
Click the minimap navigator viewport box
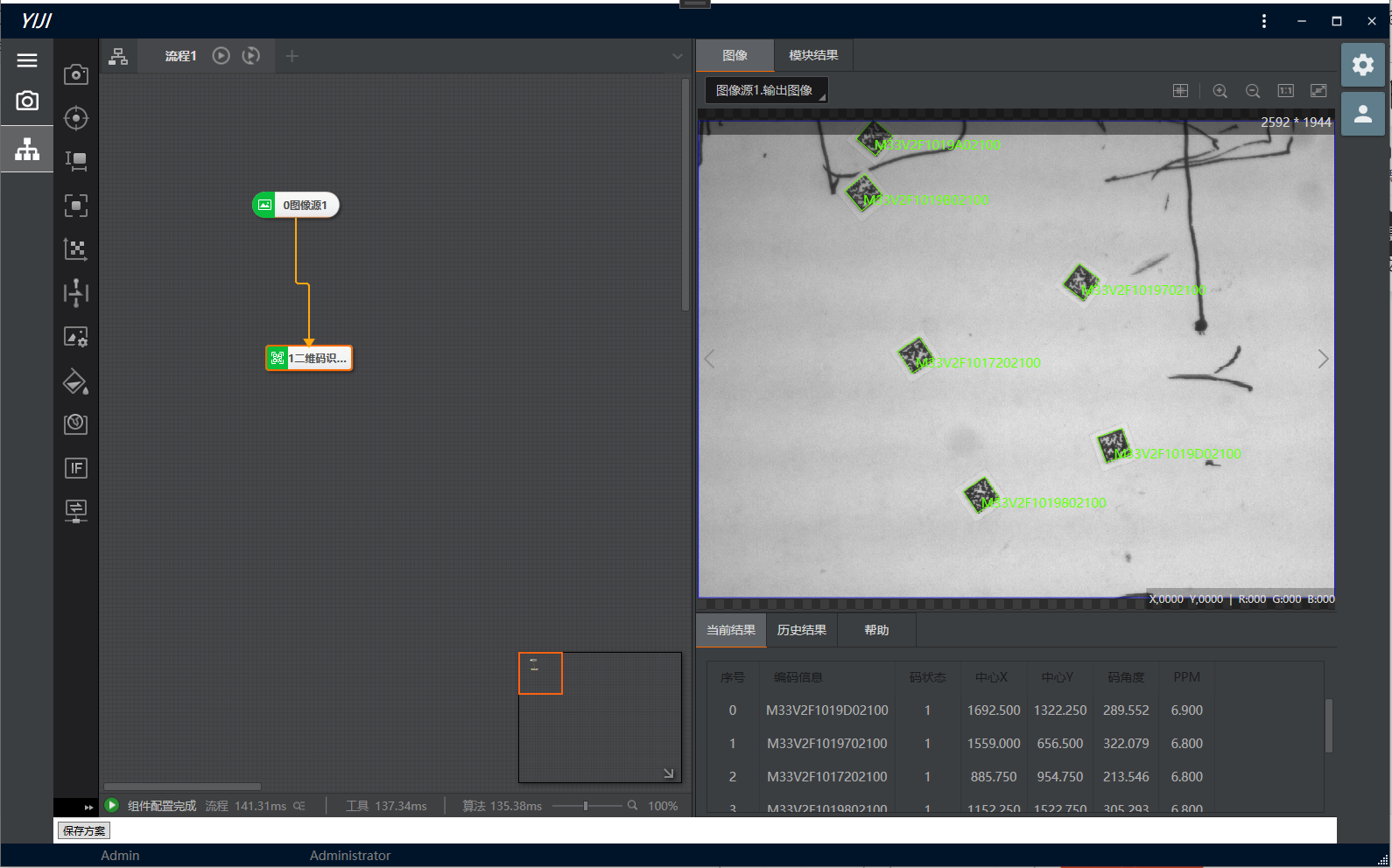[540, 673]
